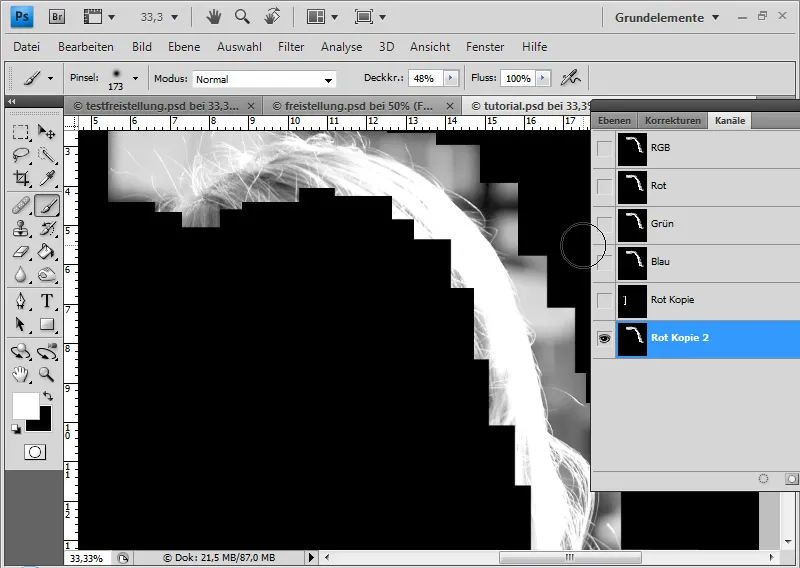Open the Datei menu
This screenshot has width=800, height=568.
27,47
